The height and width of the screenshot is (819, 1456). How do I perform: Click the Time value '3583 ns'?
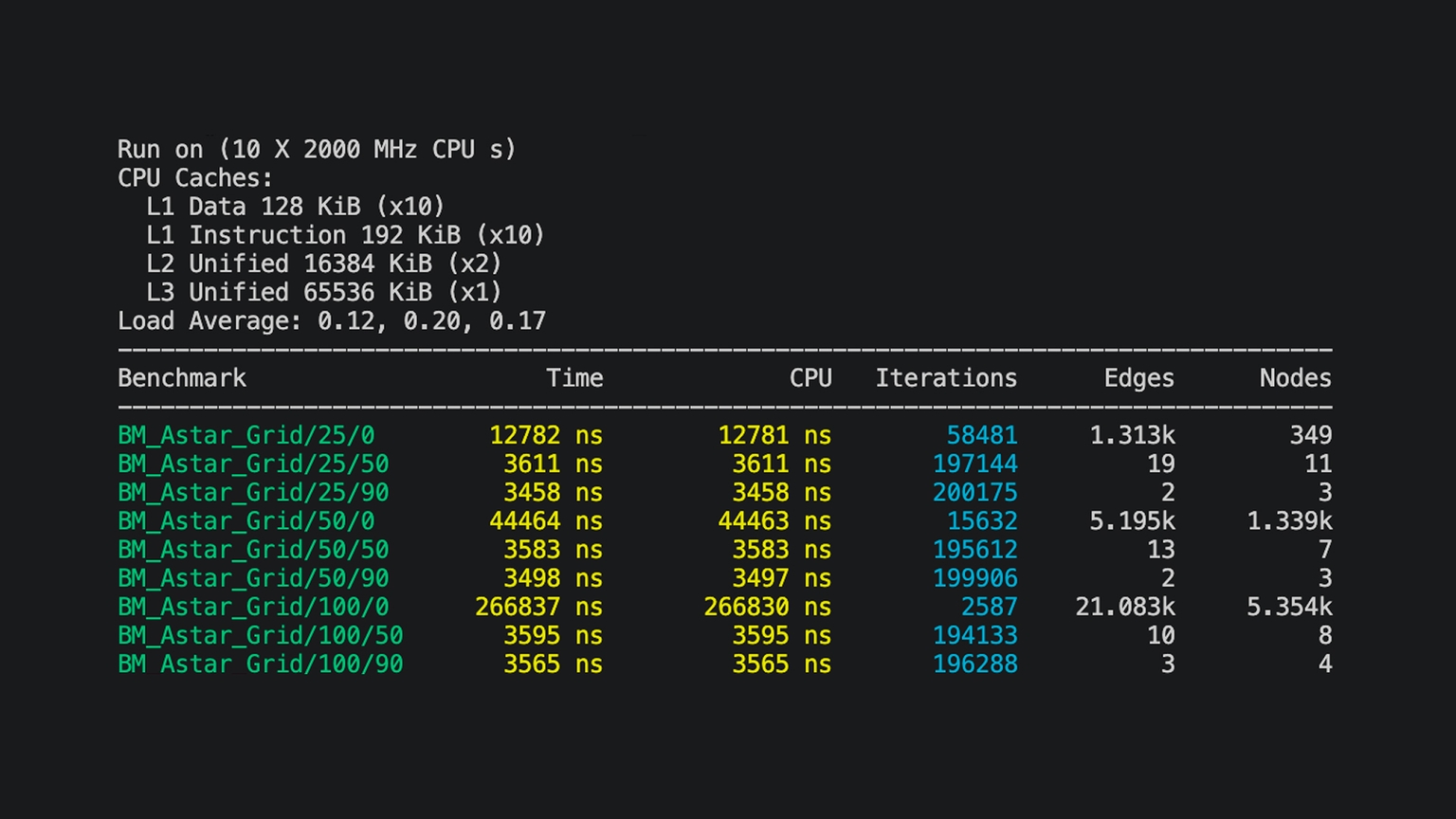tap(554, 549)
